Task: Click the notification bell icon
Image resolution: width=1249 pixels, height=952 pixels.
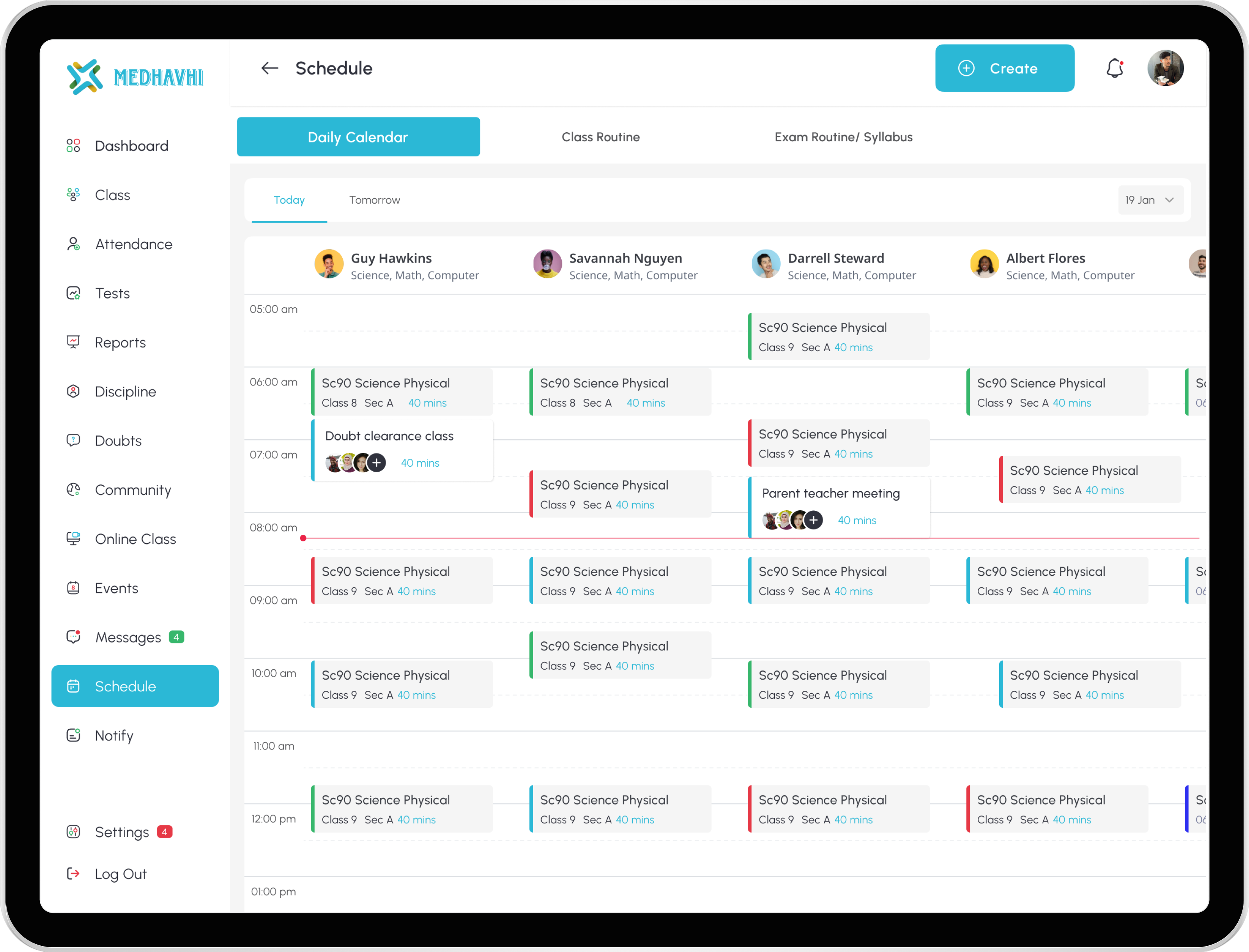Action: (1114, 68)
